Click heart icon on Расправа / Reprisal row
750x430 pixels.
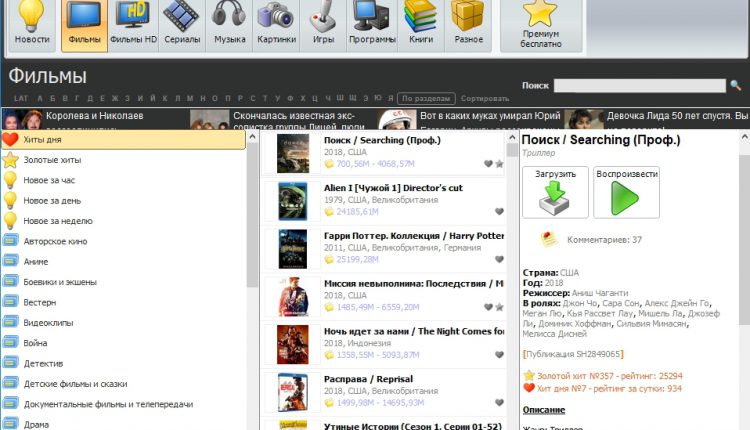(499, 403)
